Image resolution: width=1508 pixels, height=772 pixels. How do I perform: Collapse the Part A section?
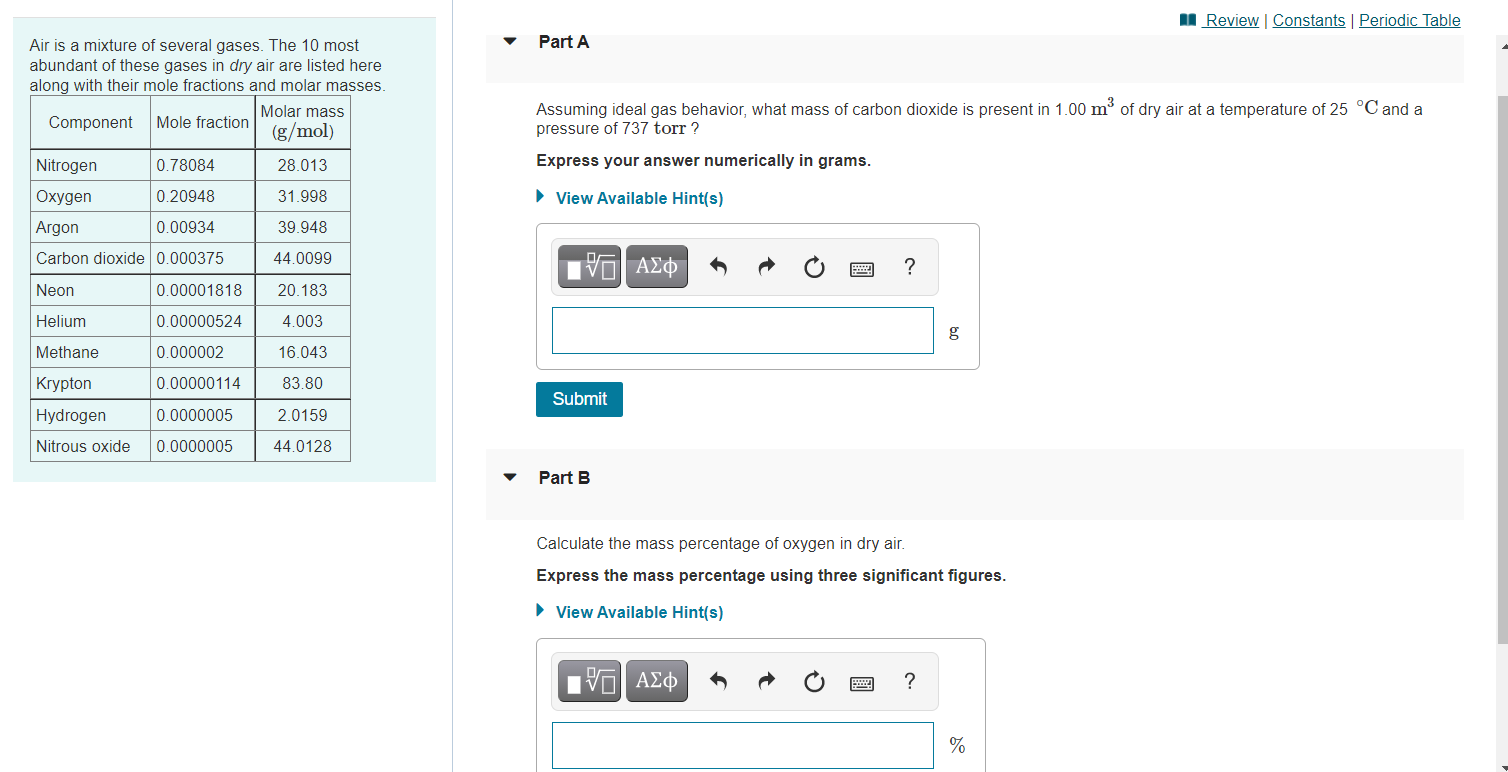tap(510, 42)
